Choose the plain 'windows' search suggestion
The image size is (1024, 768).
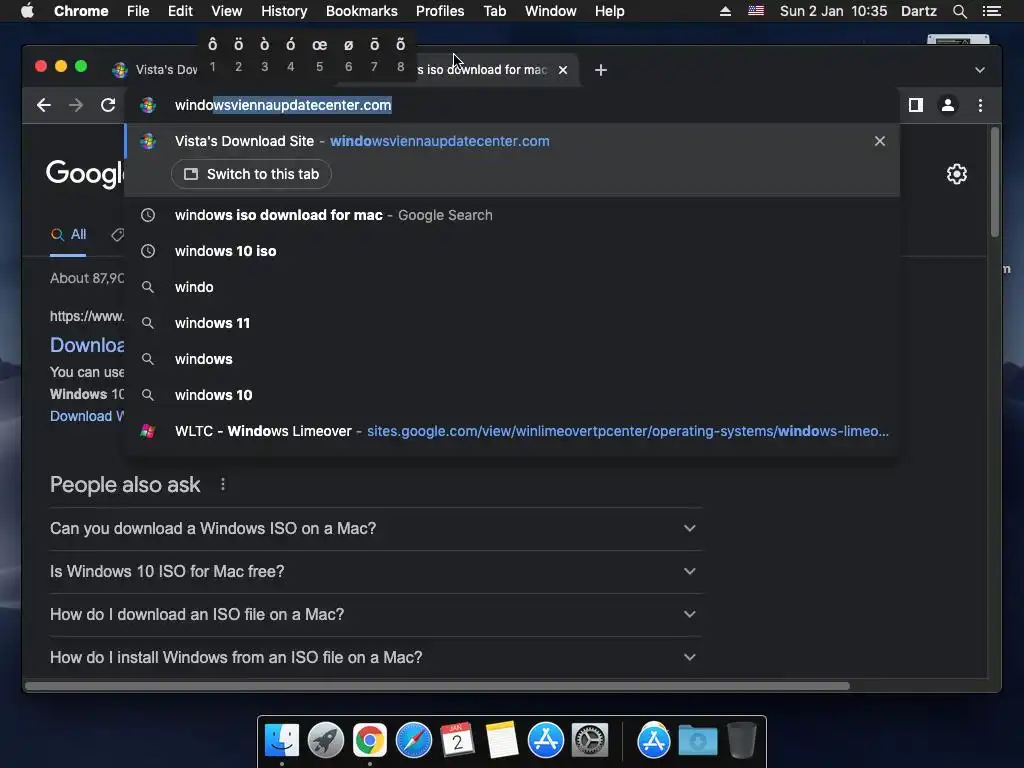click(512, 359)
